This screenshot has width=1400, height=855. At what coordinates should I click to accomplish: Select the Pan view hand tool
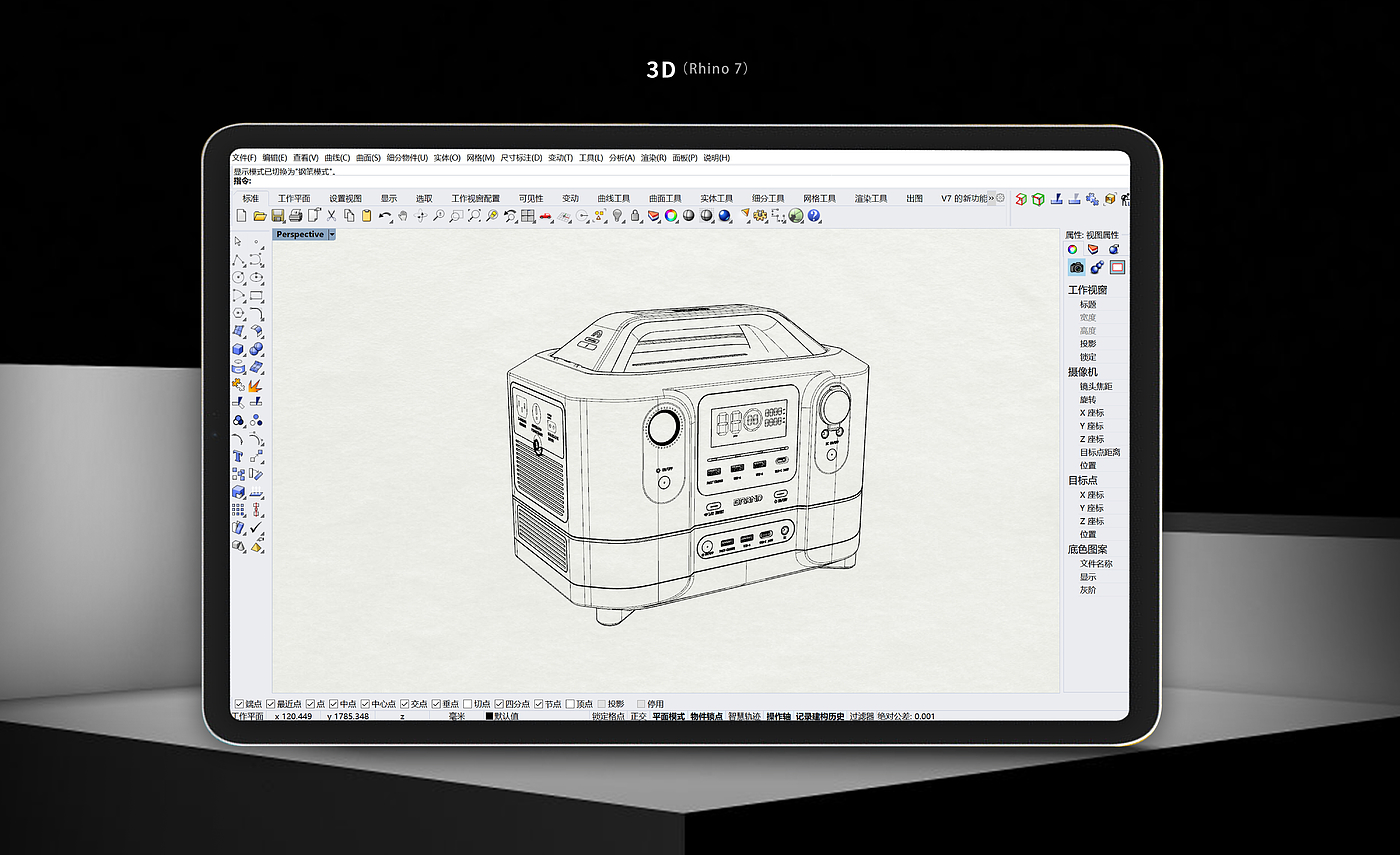click(x=403, y=216)
